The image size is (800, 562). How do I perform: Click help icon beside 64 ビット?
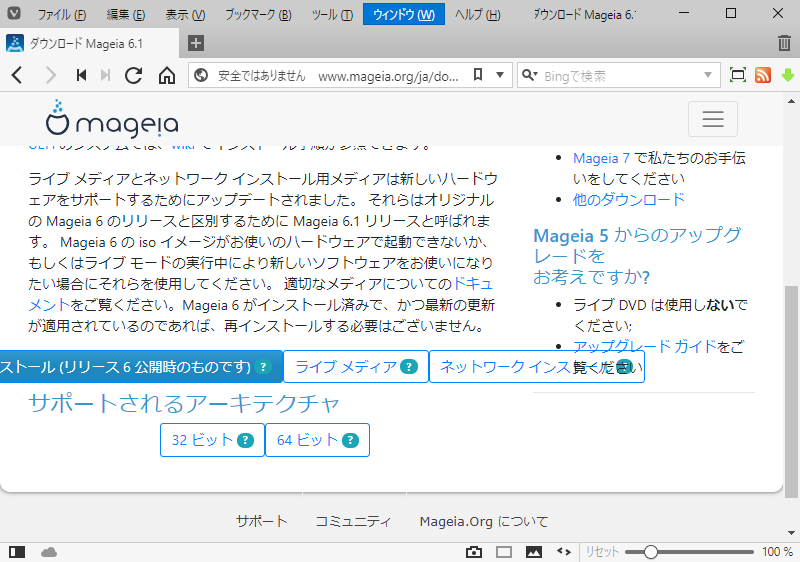coord(351,440)
